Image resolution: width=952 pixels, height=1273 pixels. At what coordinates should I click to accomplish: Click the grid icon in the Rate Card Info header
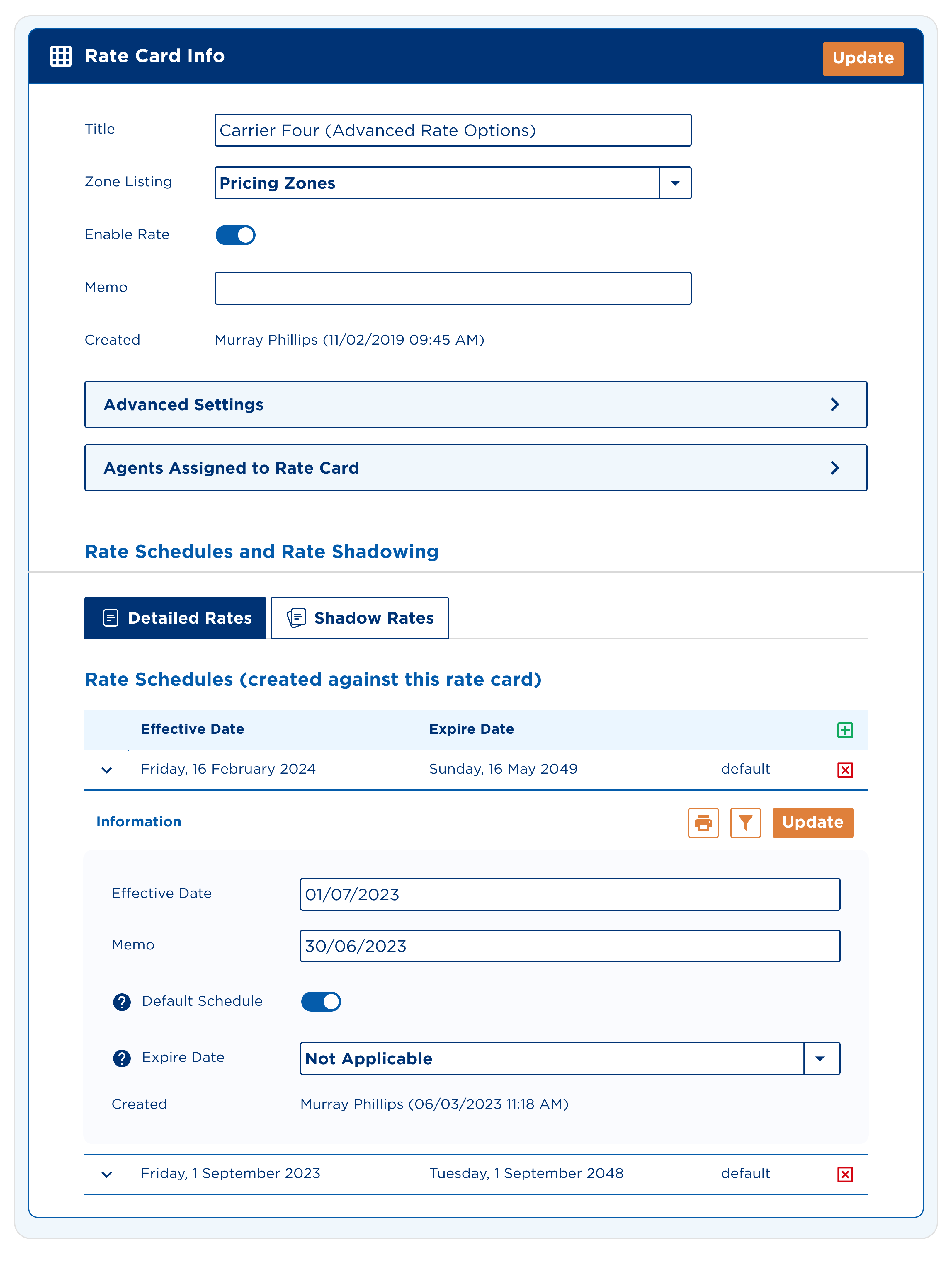(x=62, y=57)
